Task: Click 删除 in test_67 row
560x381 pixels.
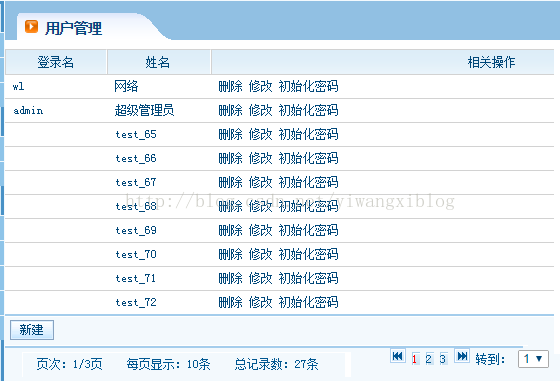Action: pyautogui.click(x=230, y=182)
